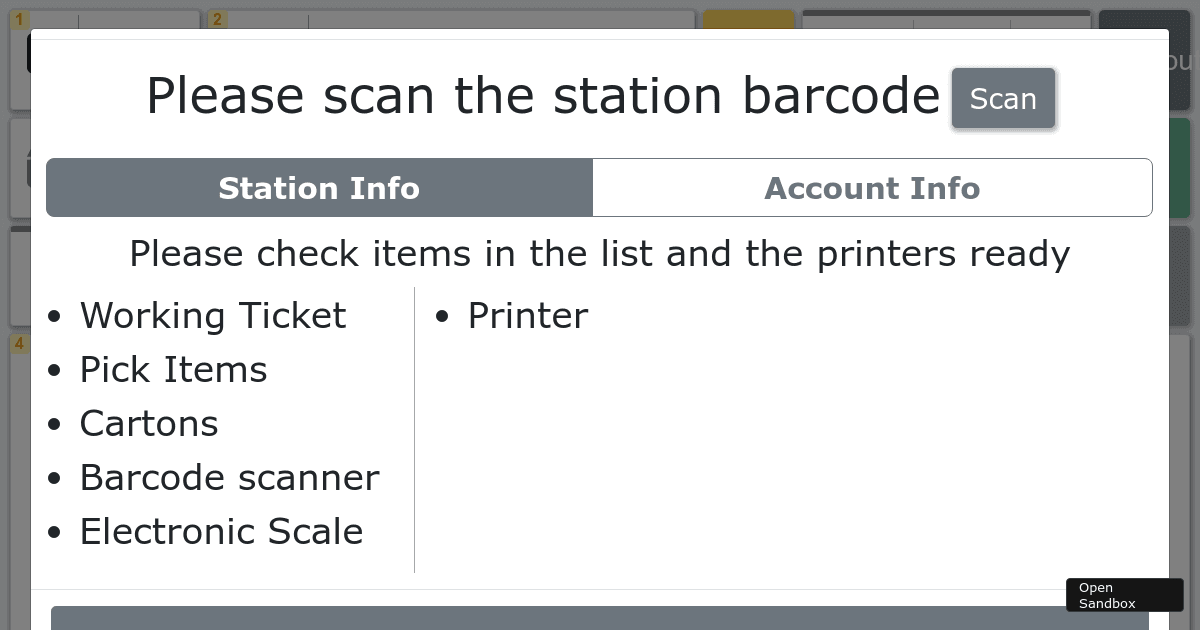Click the yellow toolbar block at the top
Image resolution: width=1200 pixels, height=630 pixels.
pyautogui.click(x=748, y=17)
